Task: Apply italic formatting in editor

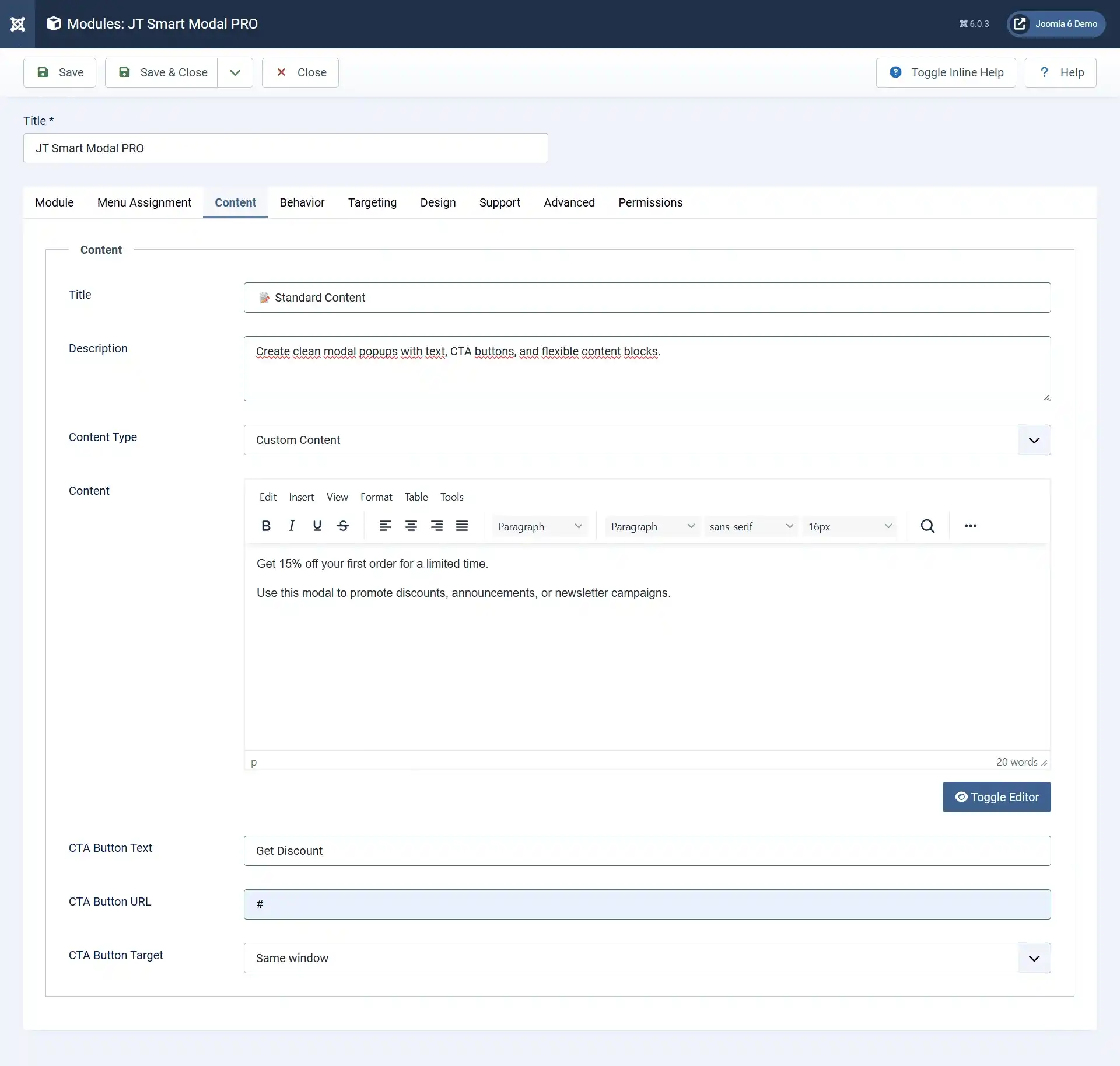Action: (x=292, y=526)
